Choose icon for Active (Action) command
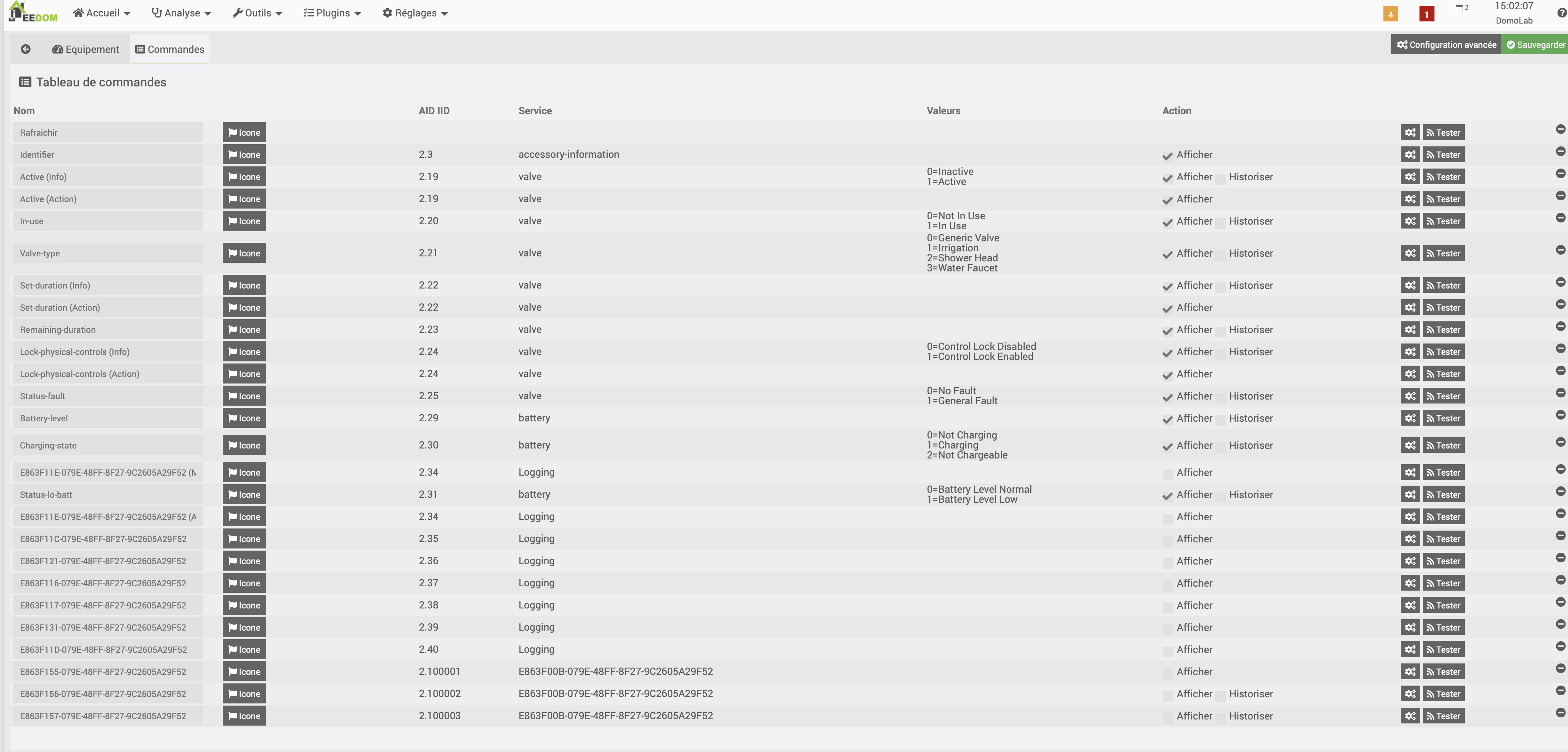 pos(244,199)
